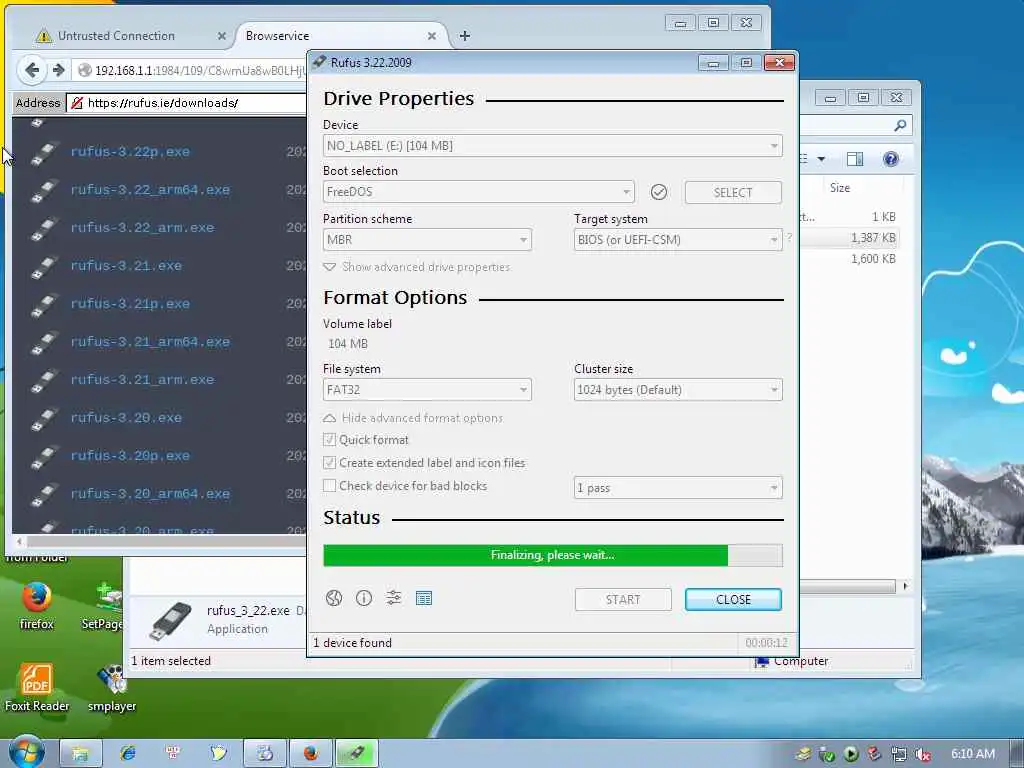This screenshot has width=1024, height=768.
Task: Click the icon beside rufus-3.22p.exe
Action: [x=44, y=152]
